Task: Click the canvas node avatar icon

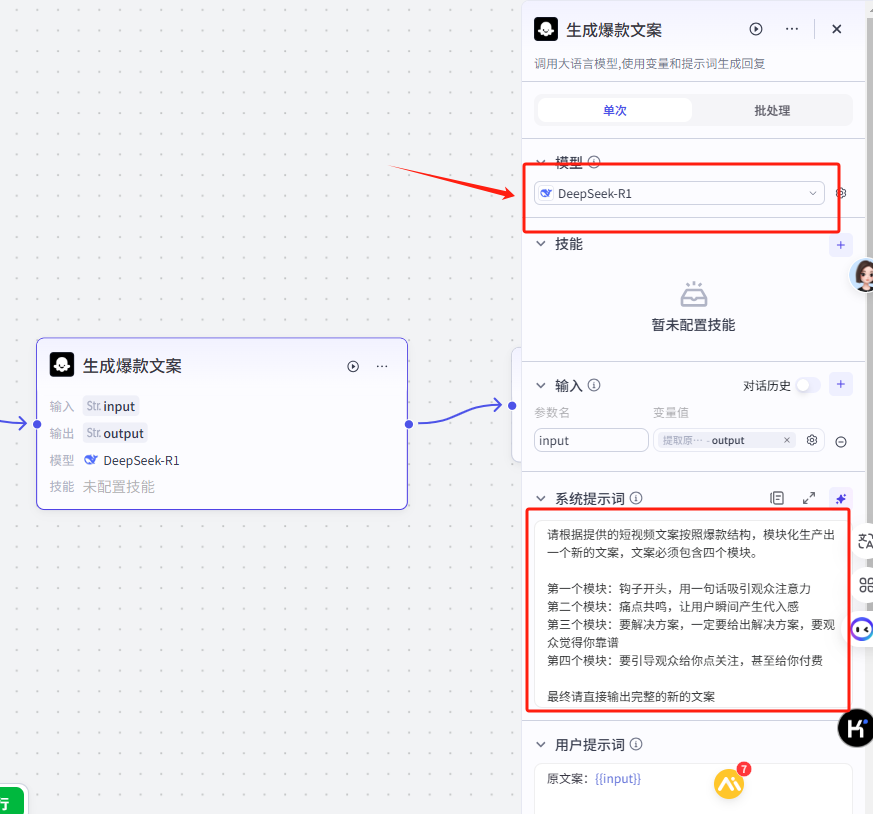Action: (x=62, y=365)
